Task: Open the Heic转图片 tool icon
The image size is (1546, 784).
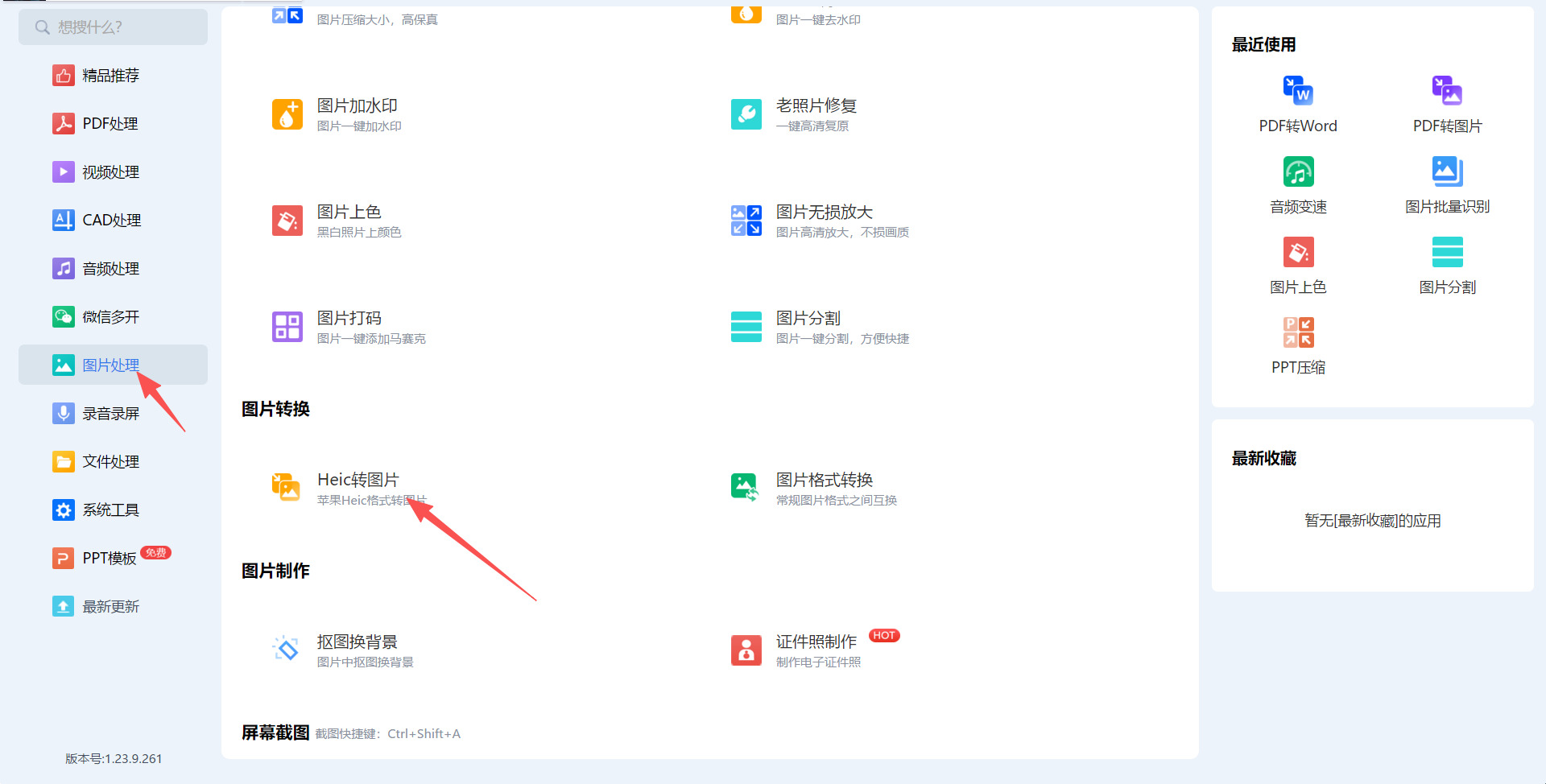Action: point(286,487)
